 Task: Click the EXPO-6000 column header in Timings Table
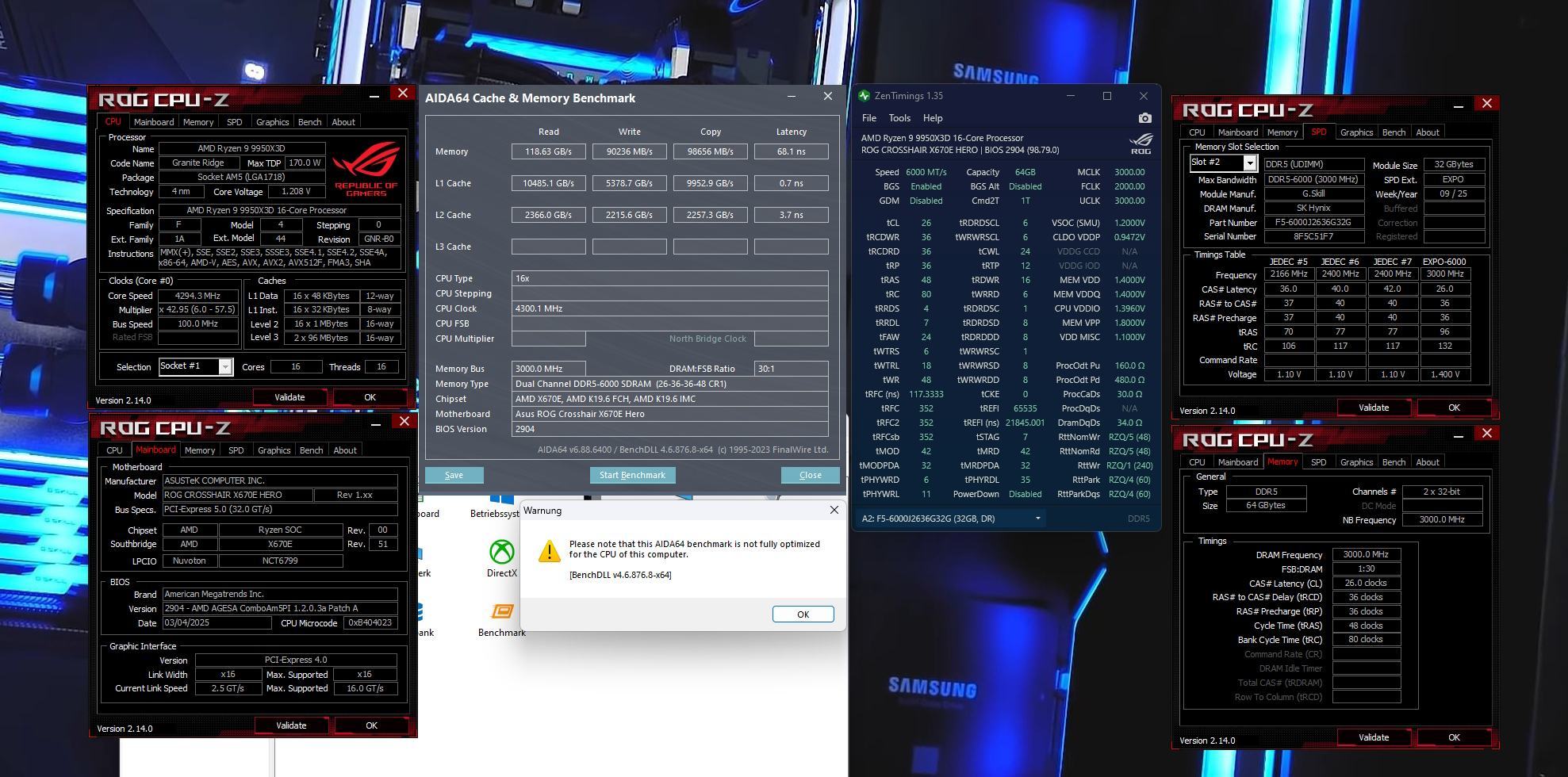(1443, 262)
